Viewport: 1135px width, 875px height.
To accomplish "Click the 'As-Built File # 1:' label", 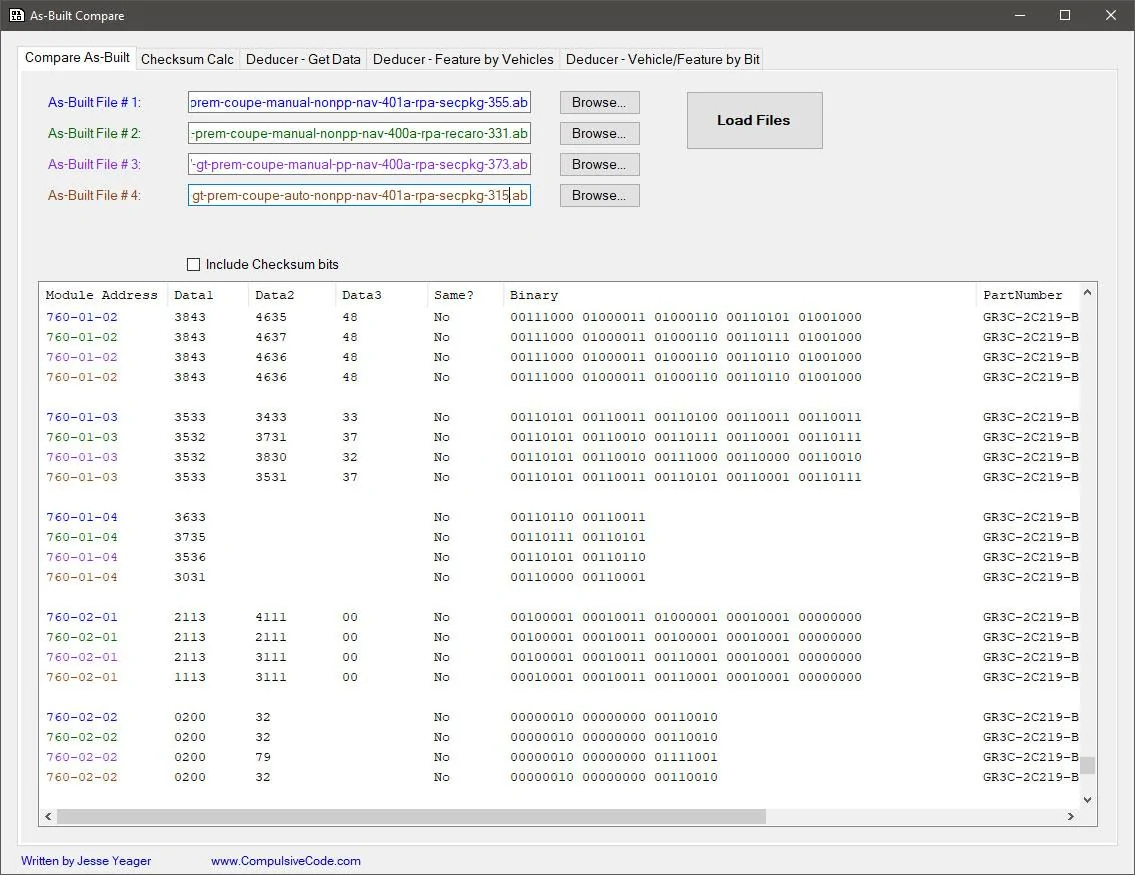I will tap(94, 103).
